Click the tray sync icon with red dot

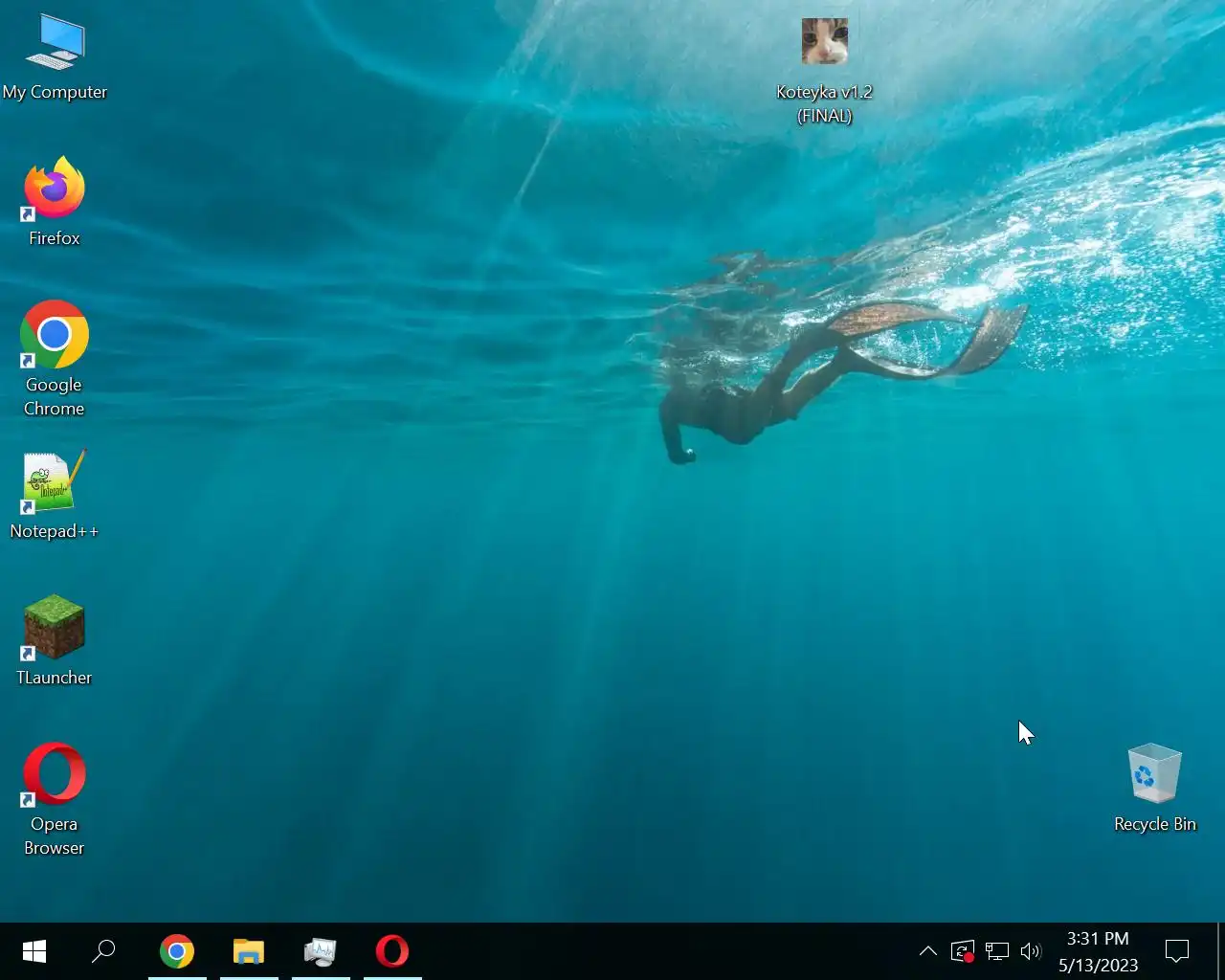963,951
